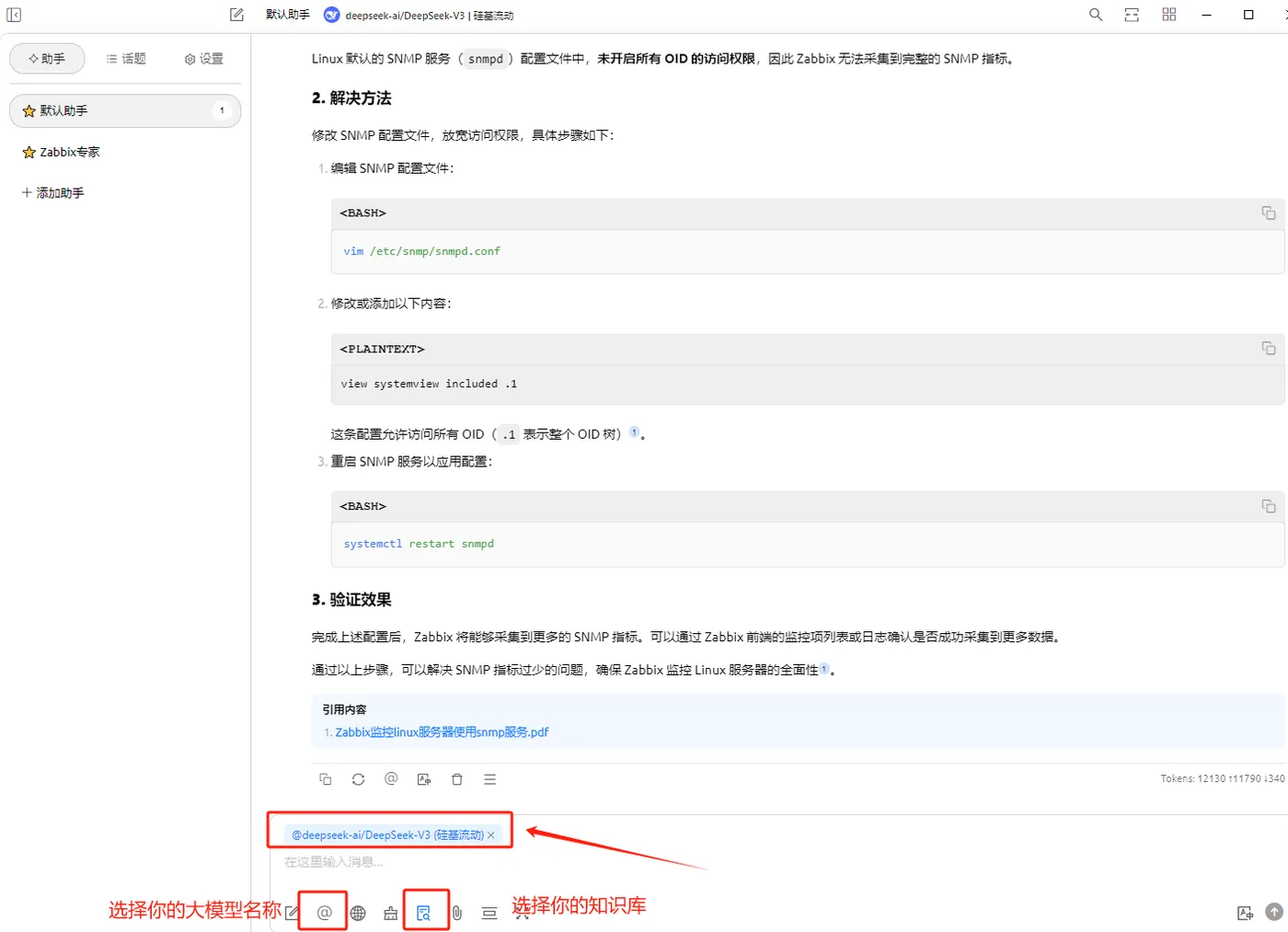The height and width of the screenshot is (932, 1288).
Task: Switch to the 设置 tab
Action: click(204, 59)
